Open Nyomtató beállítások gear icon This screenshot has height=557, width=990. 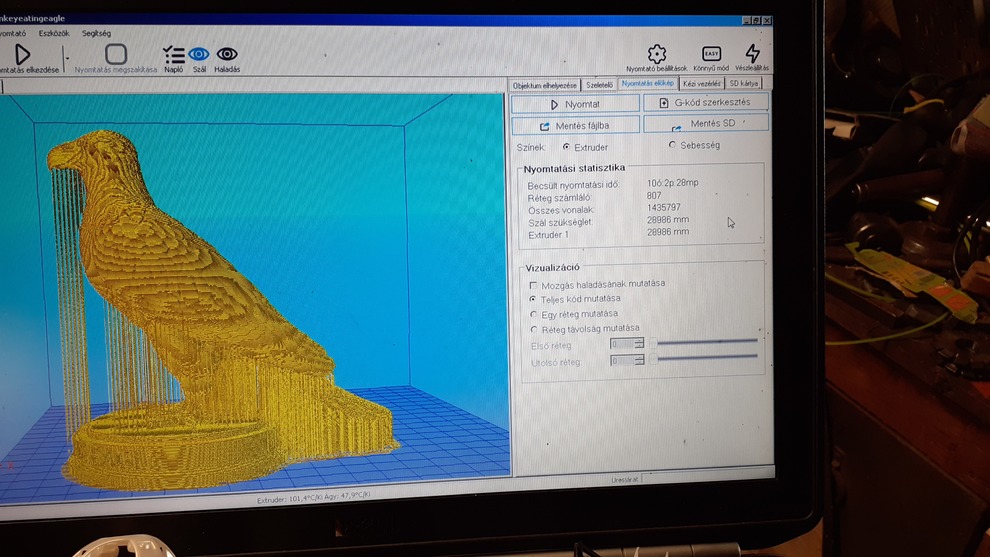click(x=657, y=54)
